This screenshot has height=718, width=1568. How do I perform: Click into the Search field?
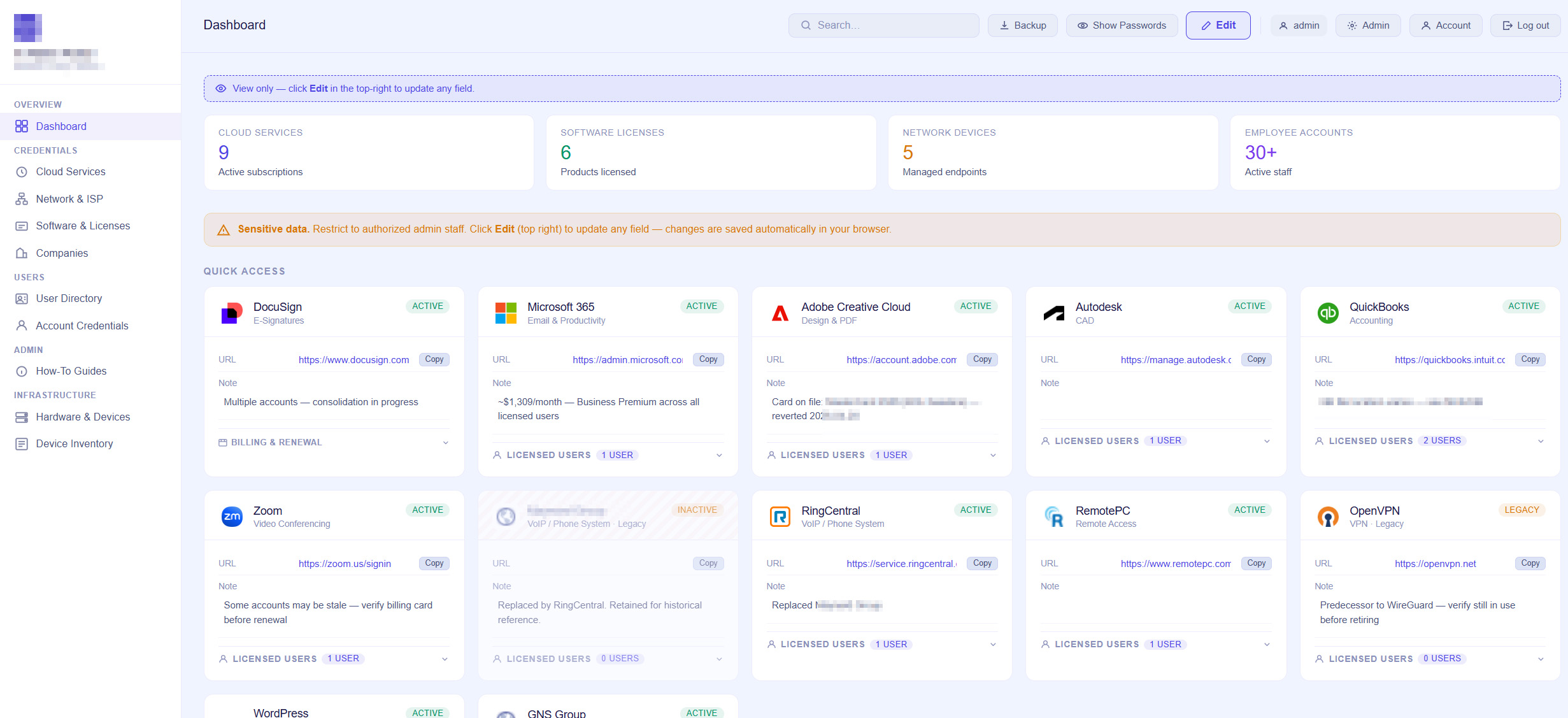point(883,25)
